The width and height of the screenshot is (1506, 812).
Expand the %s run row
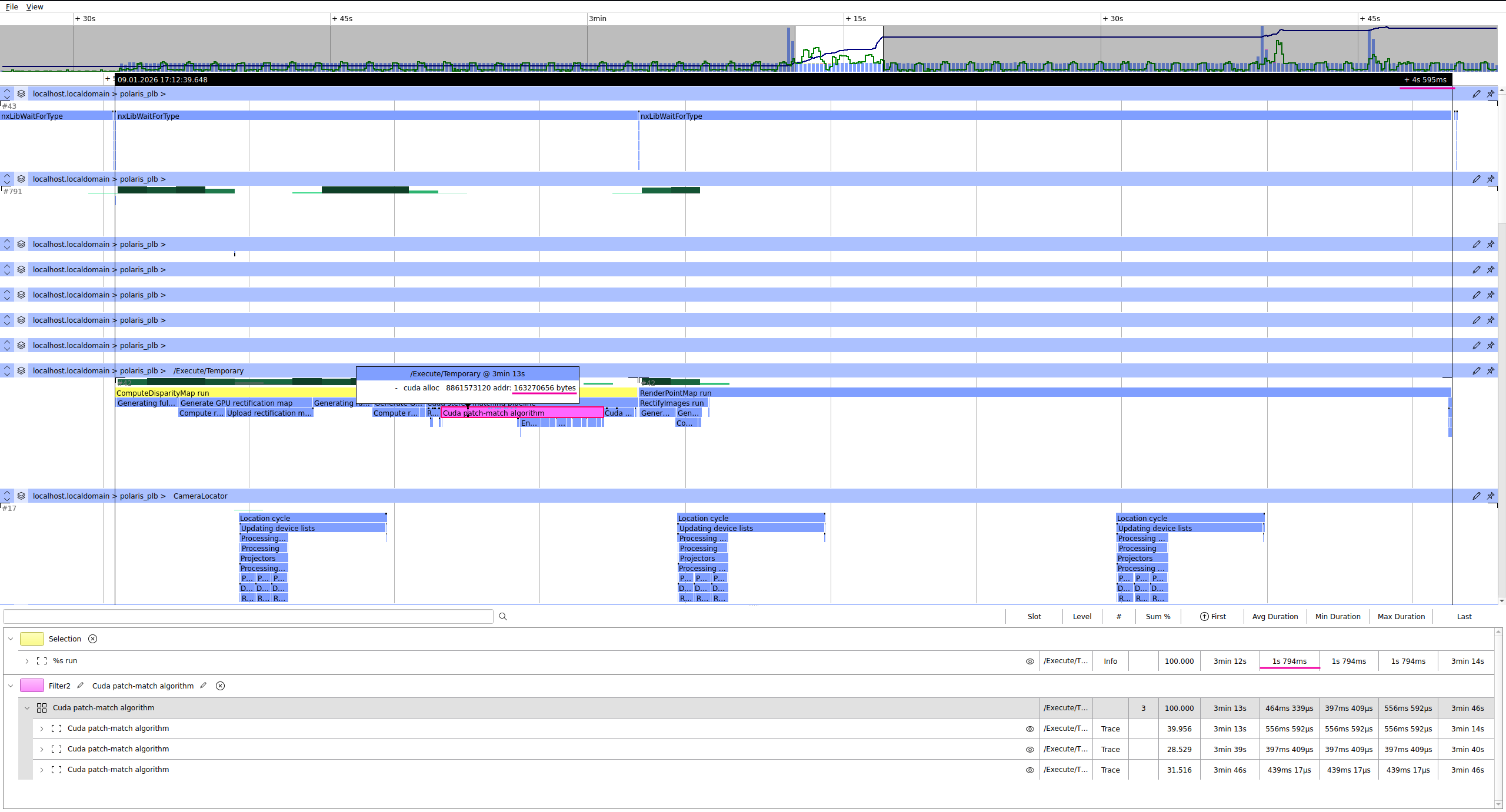(x=27, y=661)
